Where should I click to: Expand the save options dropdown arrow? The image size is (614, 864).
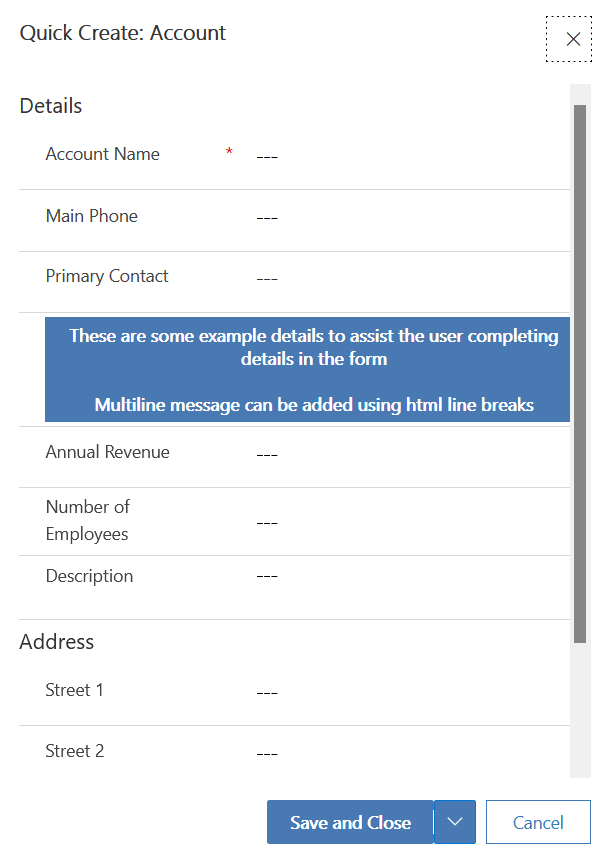point(455,822)
